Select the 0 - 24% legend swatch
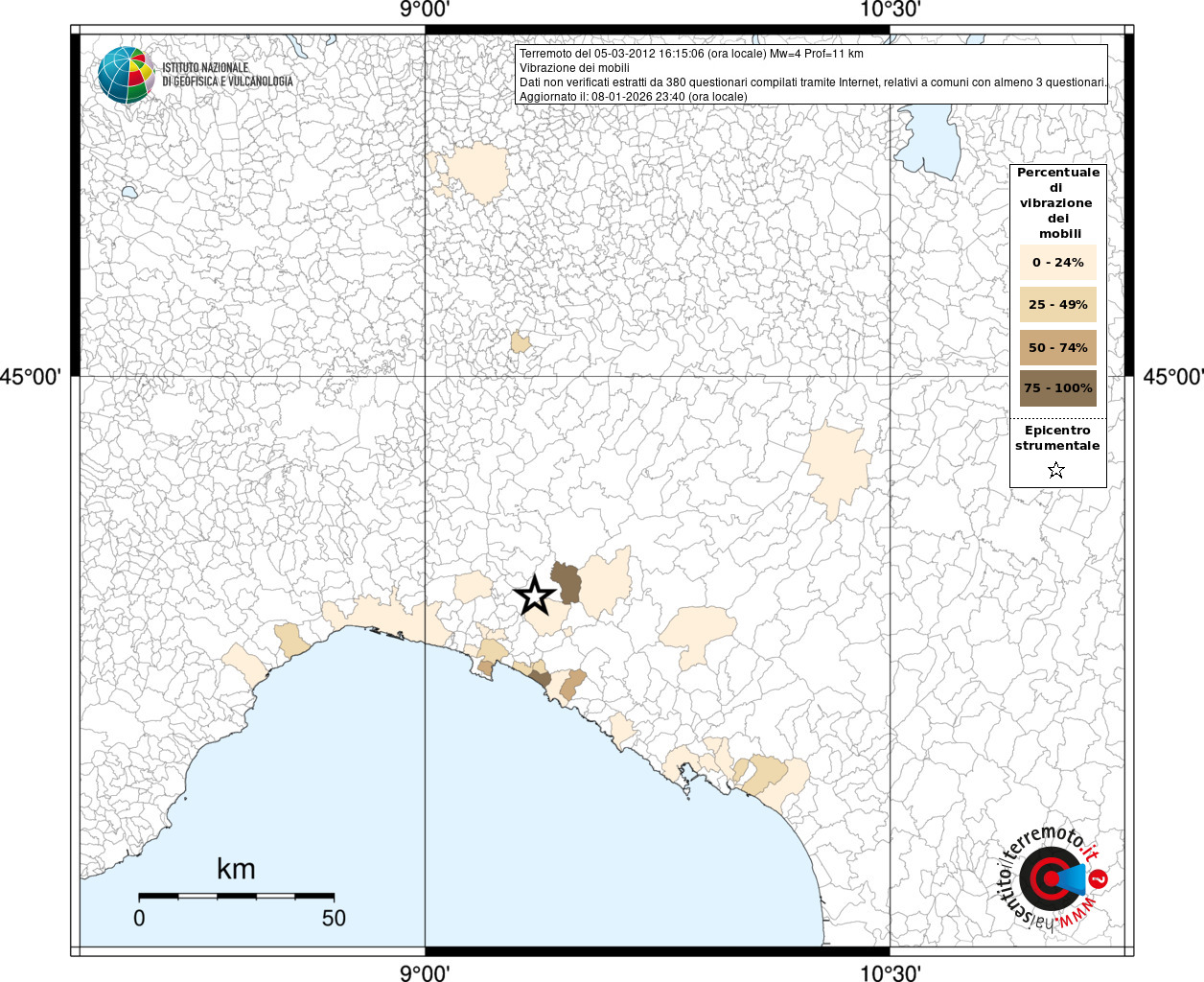Image resolution: width=1204 pixels, height=982 pixels. tap(1058, 262)
